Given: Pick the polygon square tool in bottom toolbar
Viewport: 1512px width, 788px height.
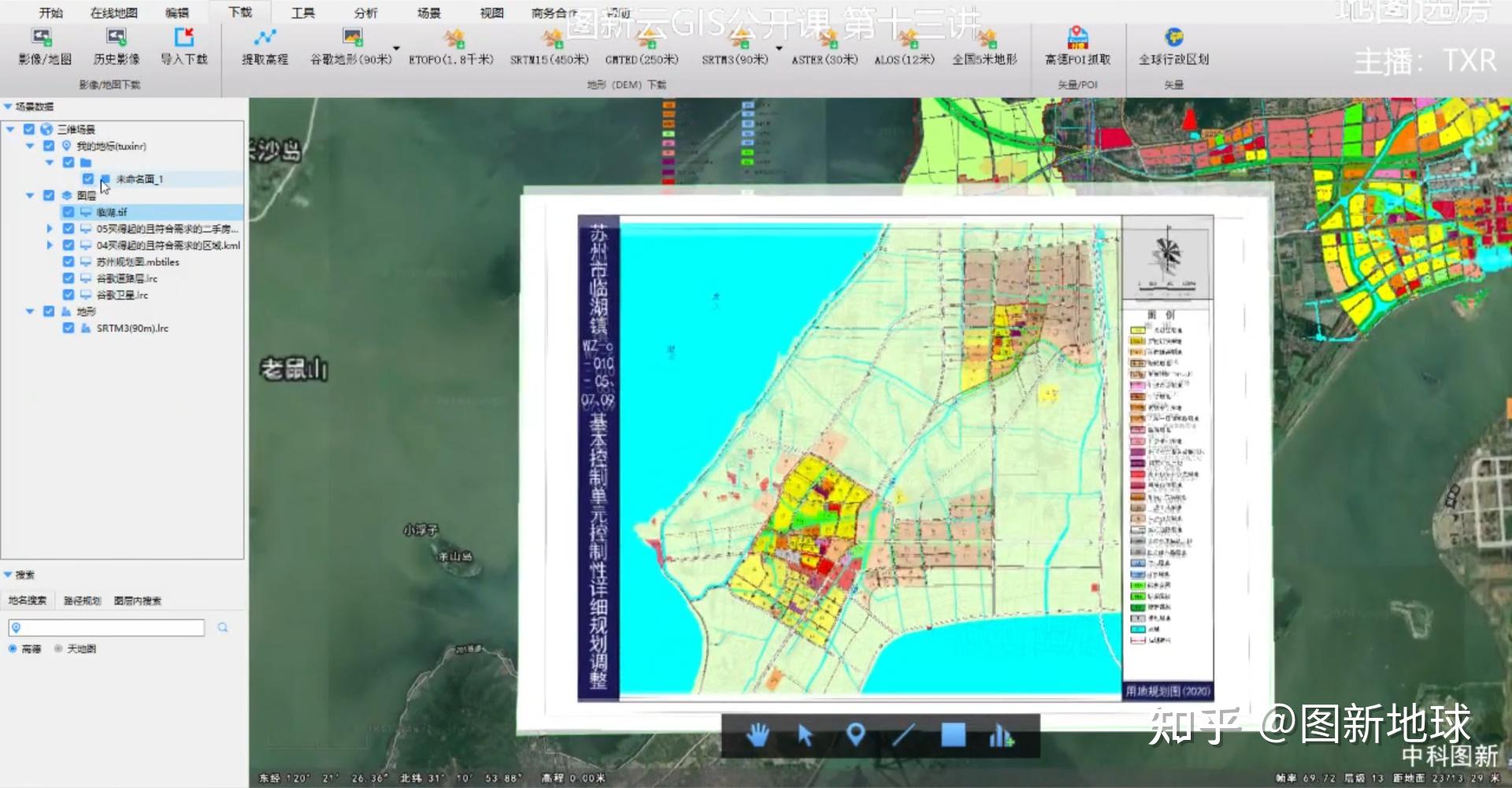Looking at the screenshot, I should pyautogui.click(x=953, y=735).
